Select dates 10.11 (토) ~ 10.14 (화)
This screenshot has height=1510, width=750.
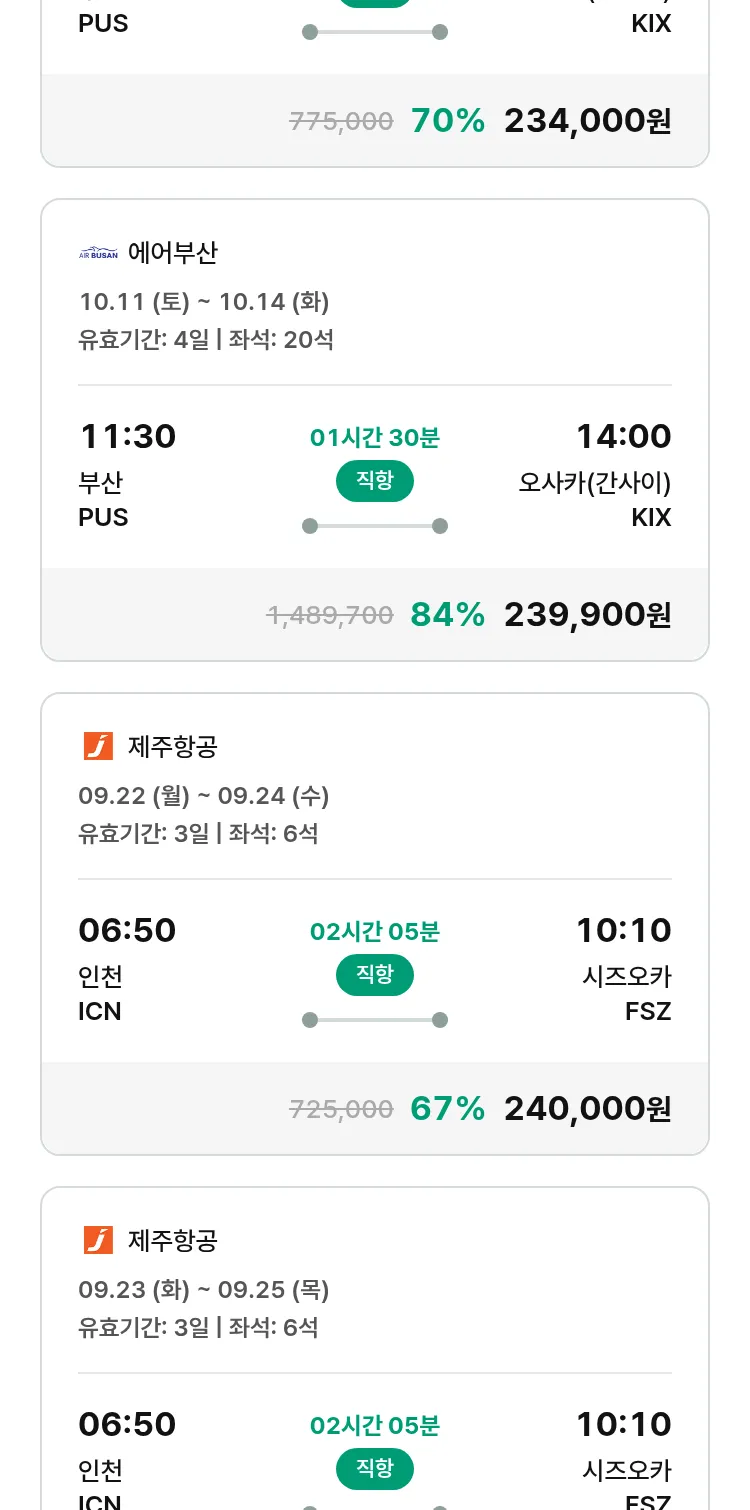204,302
